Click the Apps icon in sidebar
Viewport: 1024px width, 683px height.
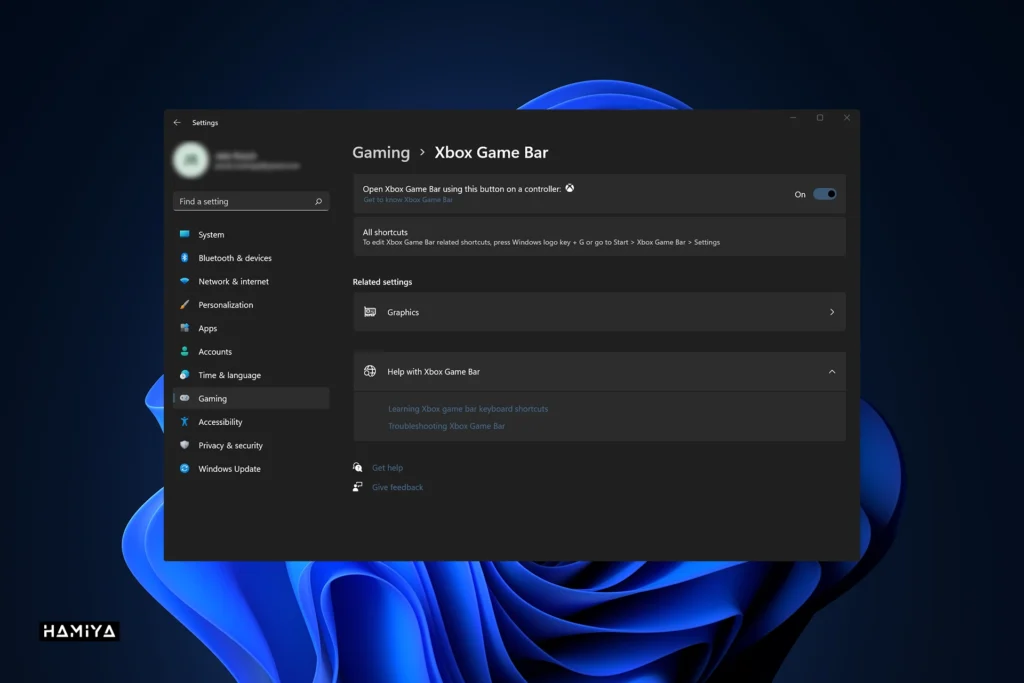(185, 328)
